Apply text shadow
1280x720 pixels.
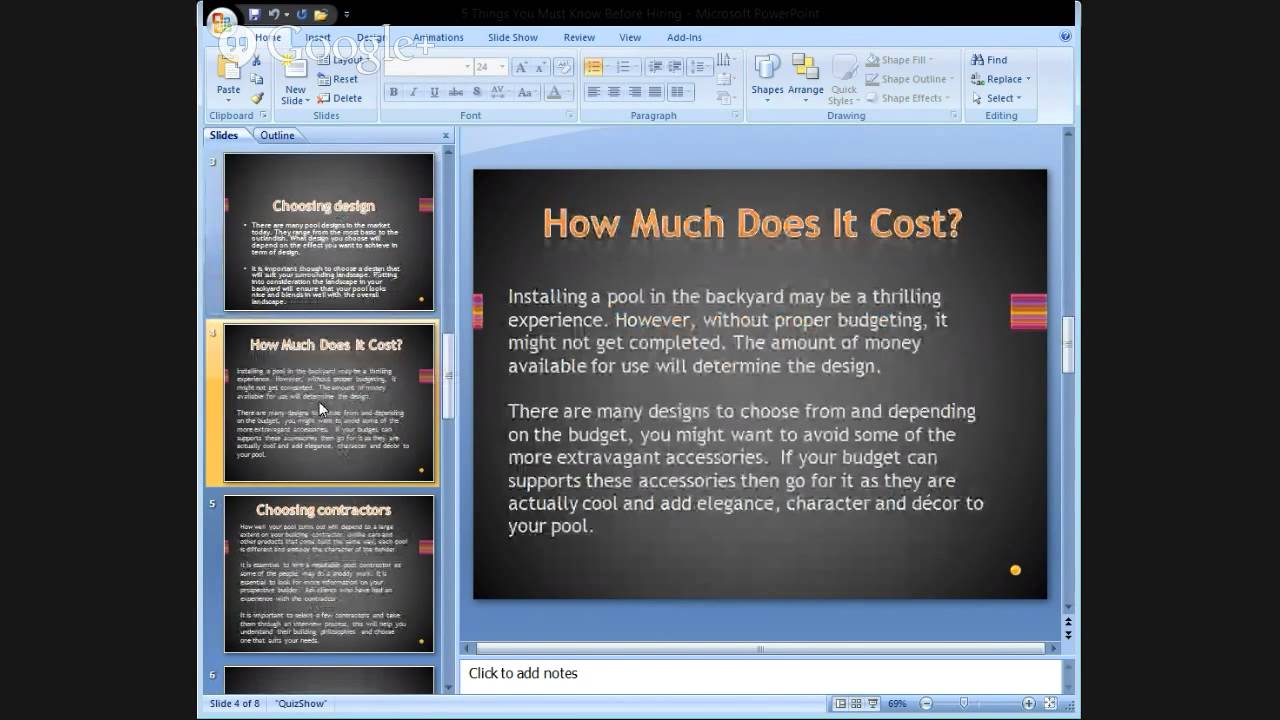(476, 92)
